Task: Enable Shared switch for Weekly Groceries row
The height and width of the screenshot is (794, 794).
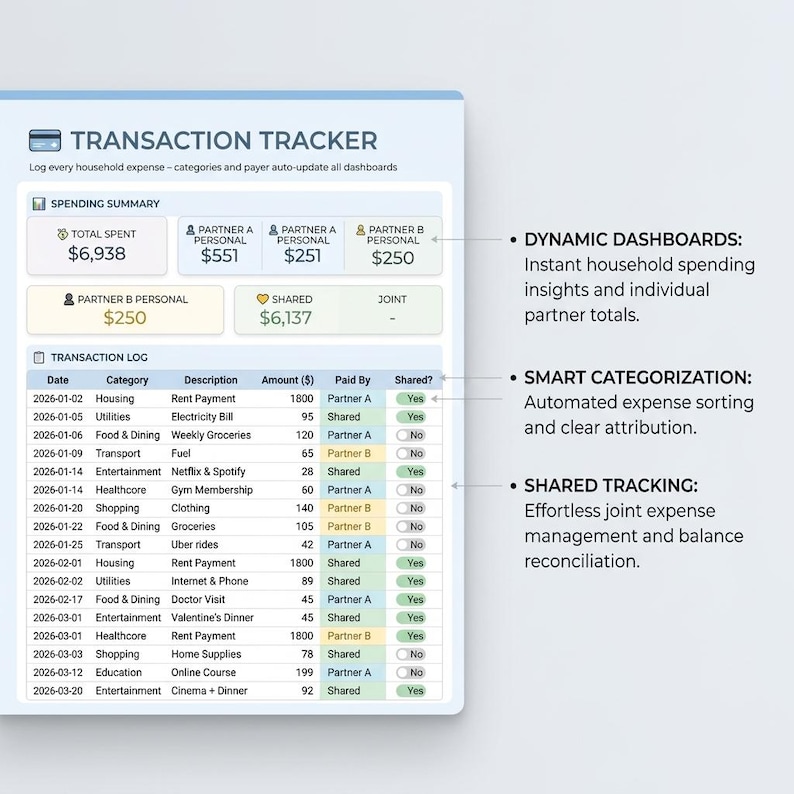Action: click(411, 435)
